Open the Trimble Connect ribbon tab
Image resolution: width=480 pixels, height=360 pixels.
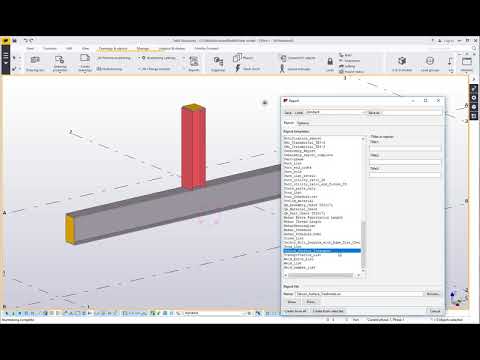207,49
